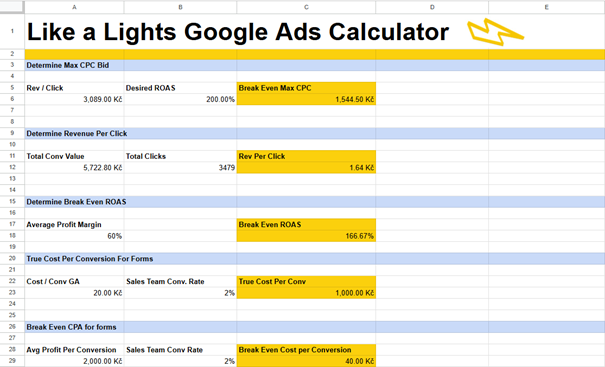The width and height of the screenshot is (605, 367).
Task: Click 'Break Even Max CPC' label
Action: point(275,88)
